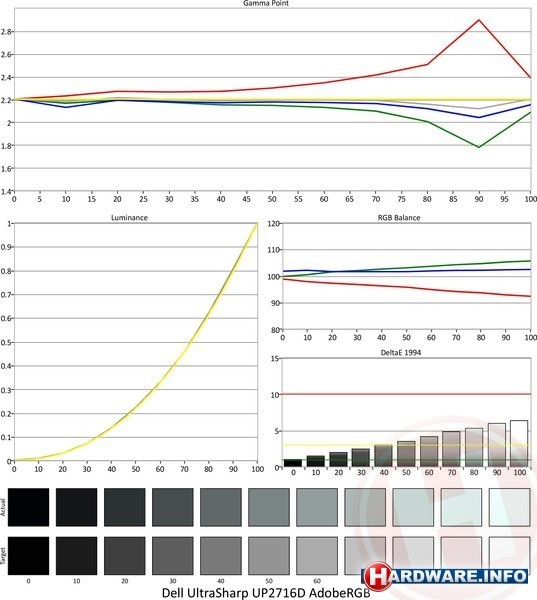Screen dimensions: 537x600
Task: Select the DeltaE 1994 bar at level 80
Action: coord(474,447)
